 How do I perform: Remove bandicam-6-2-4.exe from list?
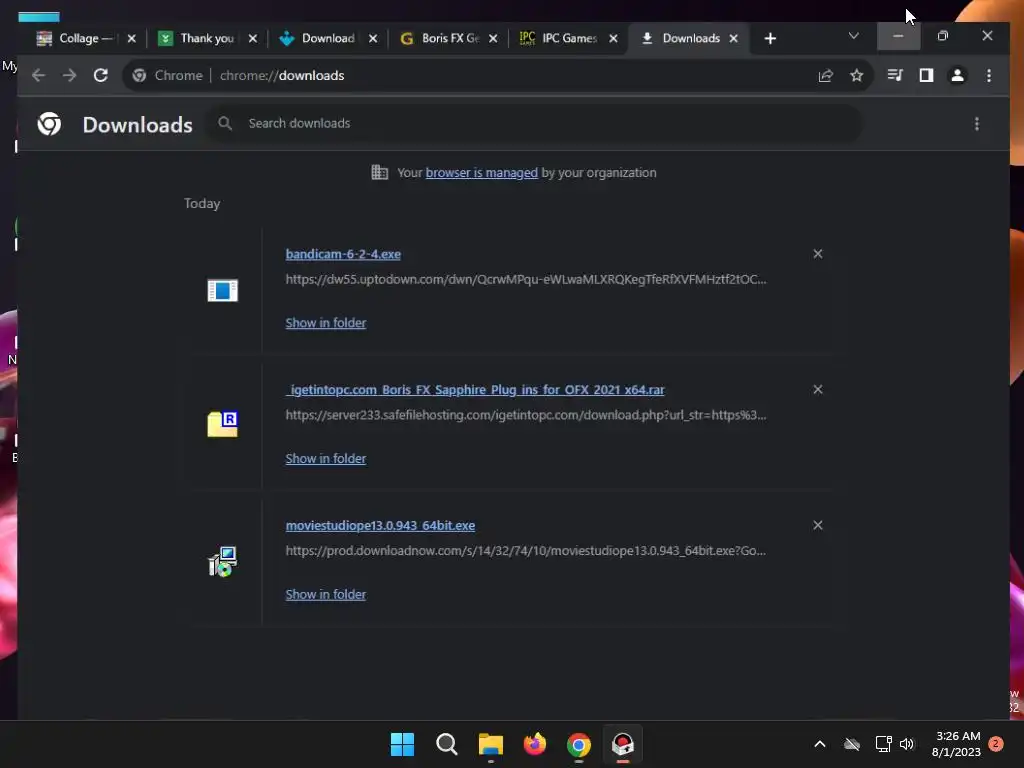point(818,254)
